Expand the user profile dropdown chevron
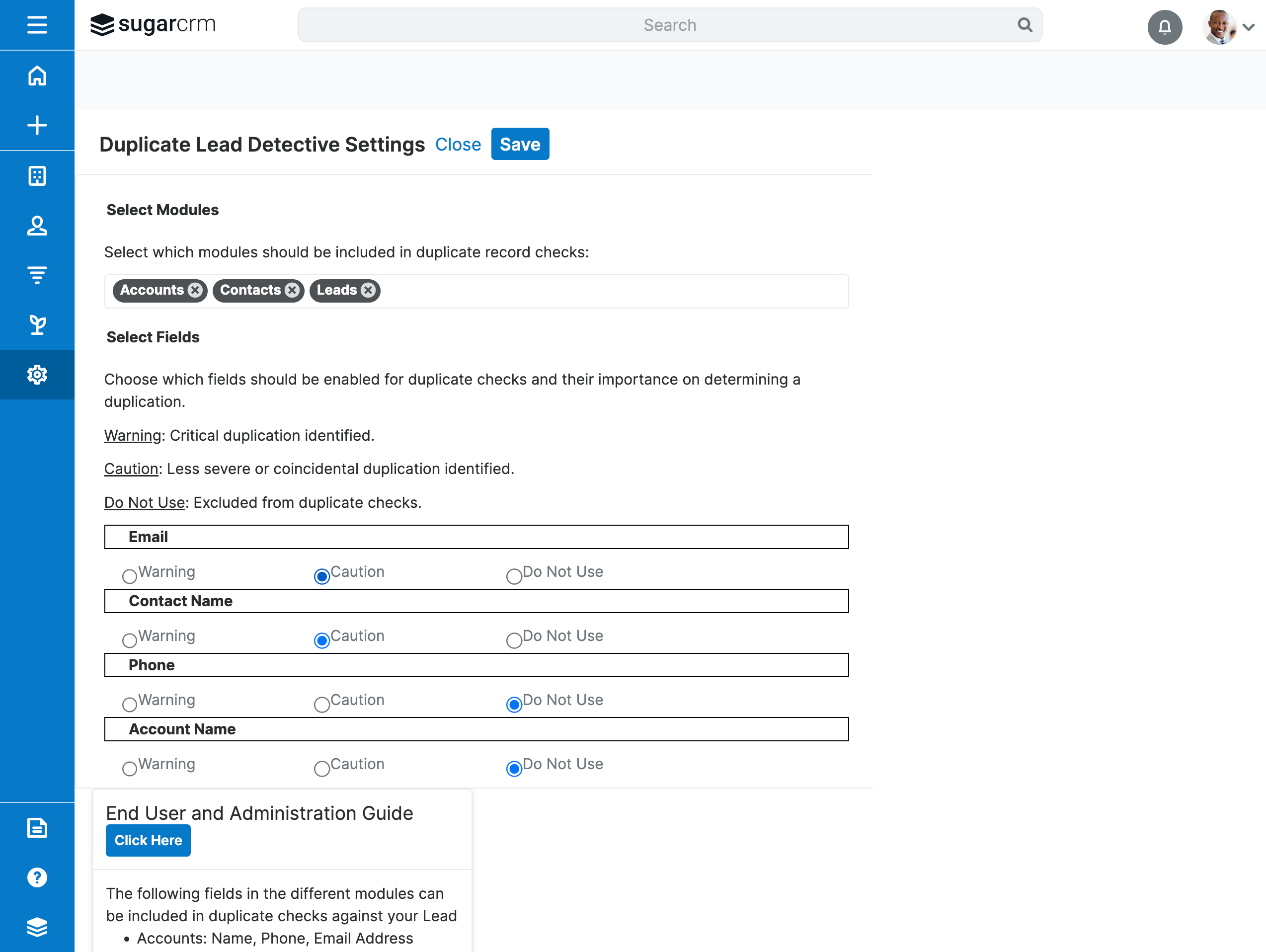The image size is (1266, 952). pyautogui.click(x=1249, y=27)
